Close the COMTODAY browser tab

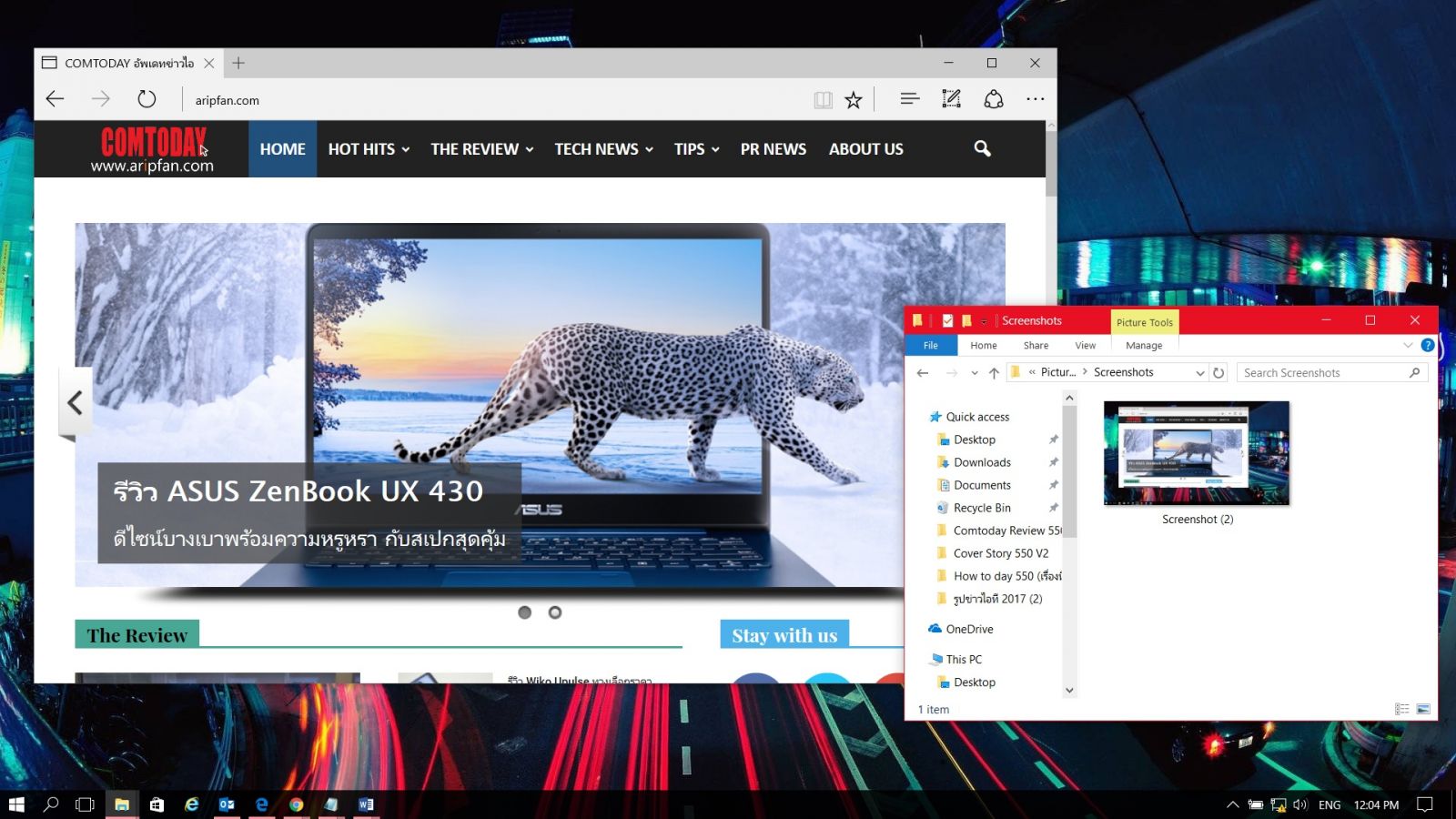(x=209, y=63)
